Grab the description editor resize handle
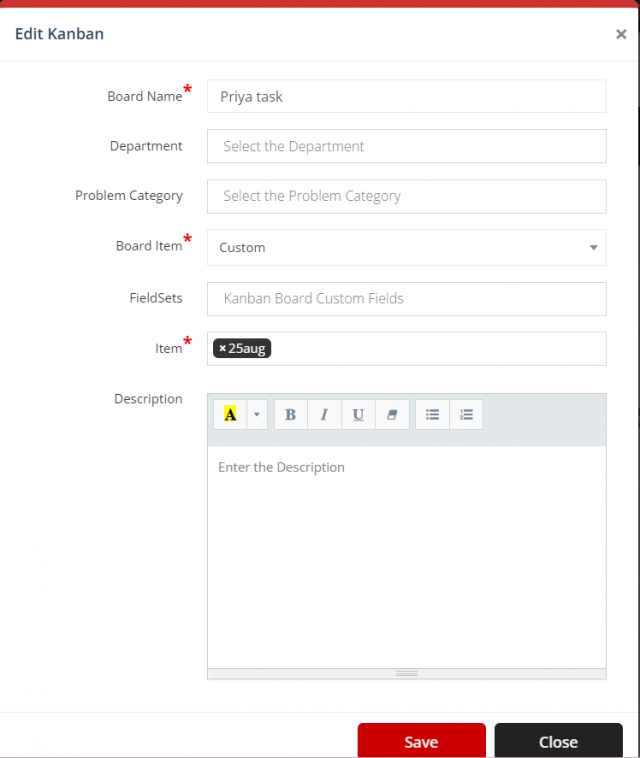Image resolution: width=640 pixels, height=758 pixels. (407, 673)
